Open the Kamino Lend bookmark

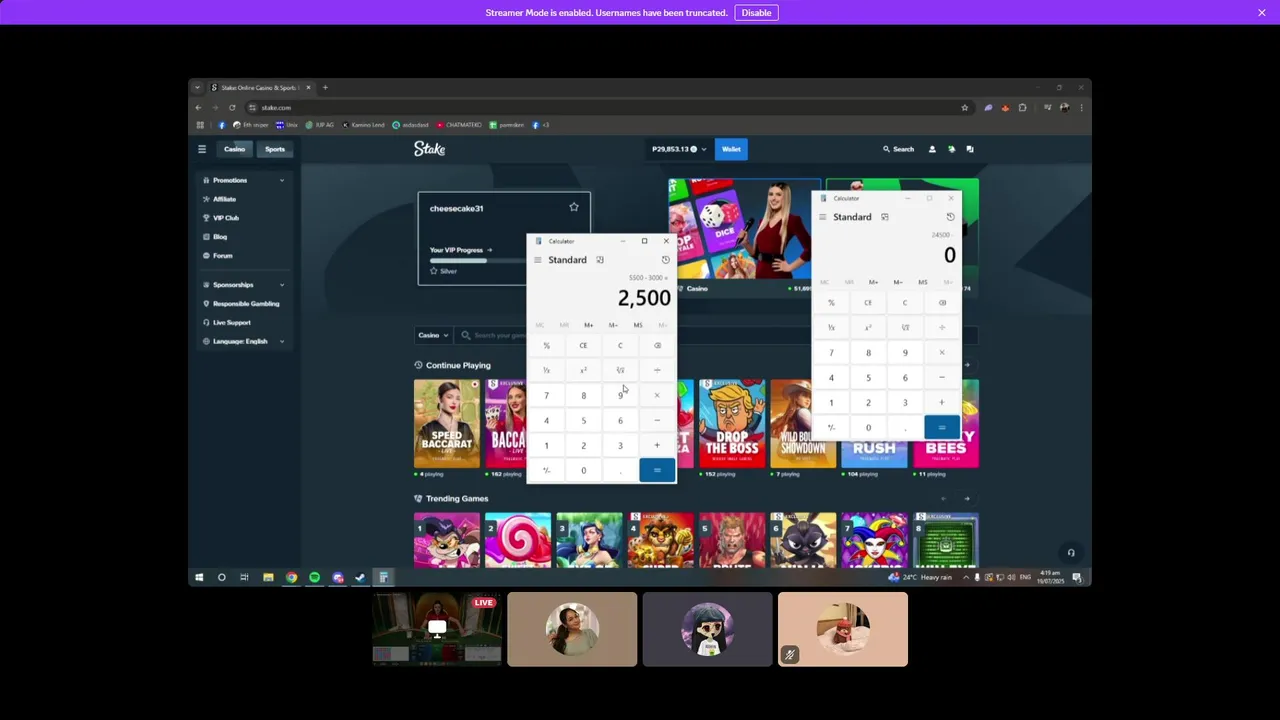pyautogui.click(x=363, y=125)
